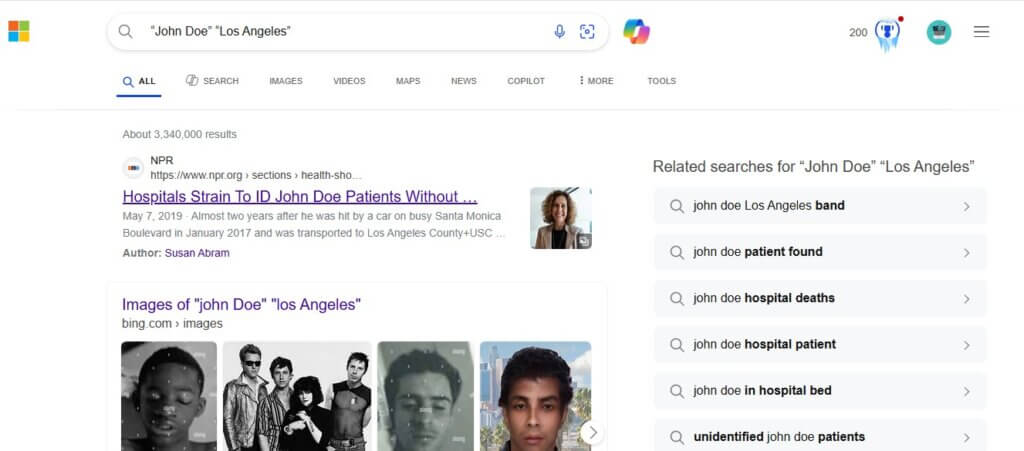
Task: Open the hamburger settings menu
Action: coord(982,31)
